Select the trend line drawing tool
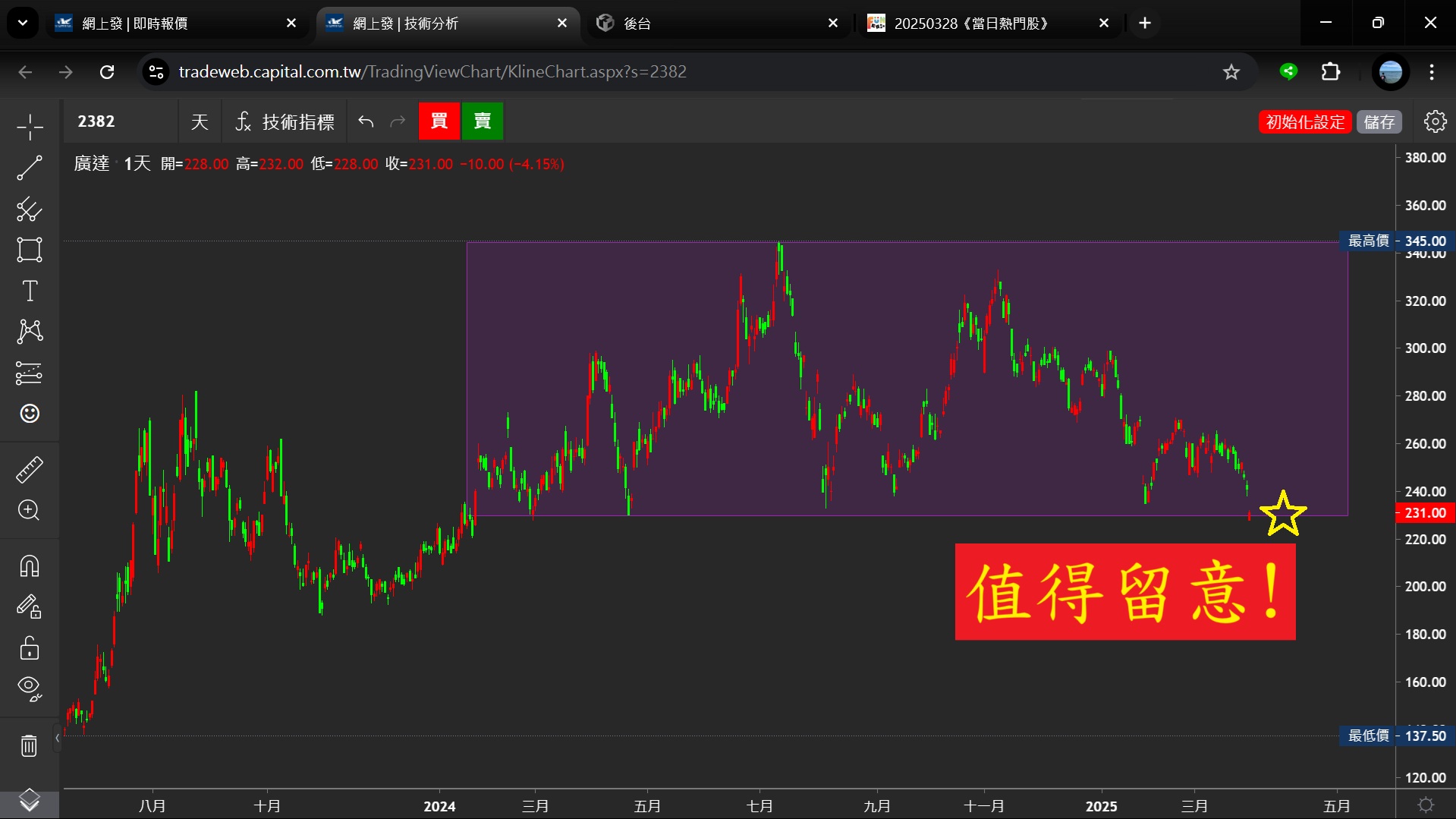 [30, 168]
